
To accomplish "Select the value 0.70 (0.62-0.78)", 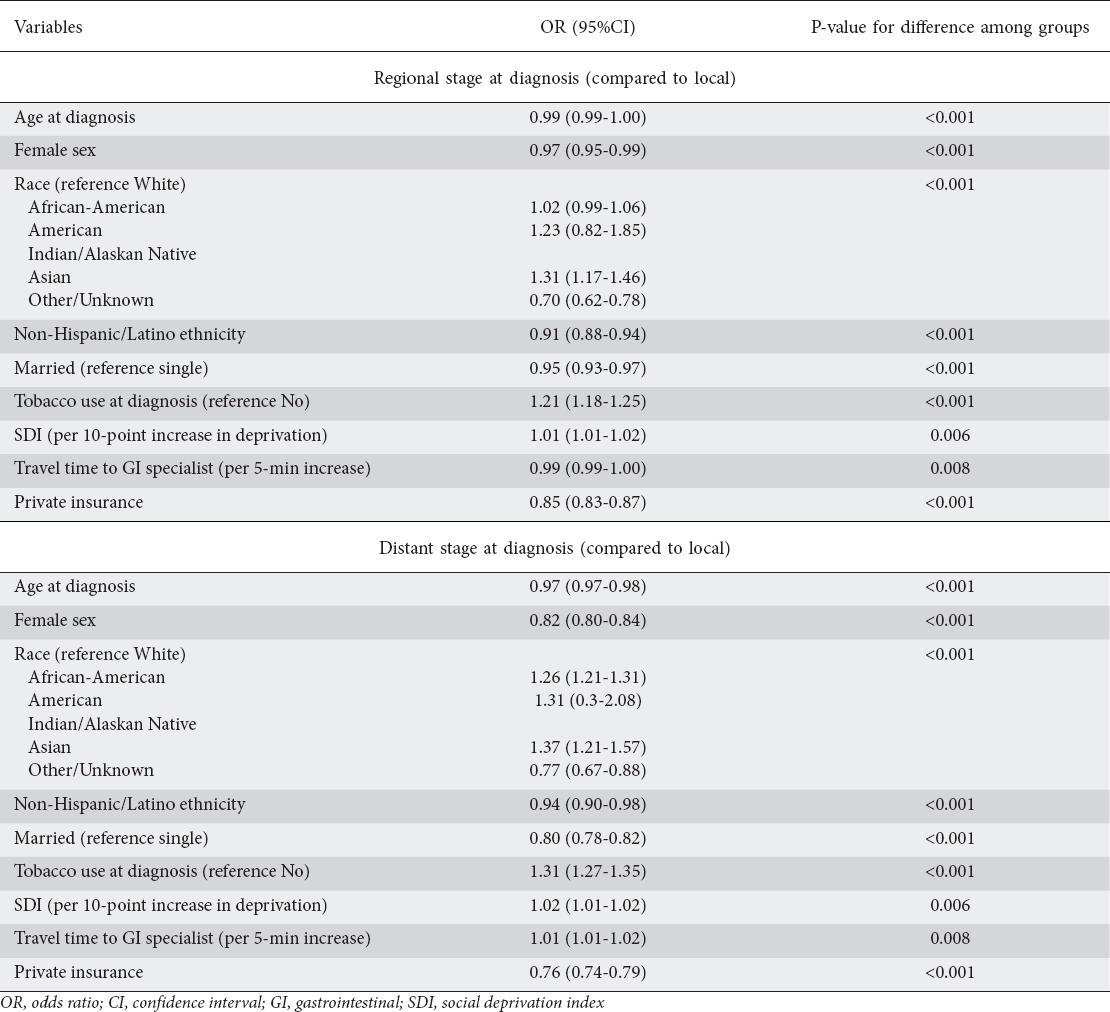I will [x=588, y=300].
